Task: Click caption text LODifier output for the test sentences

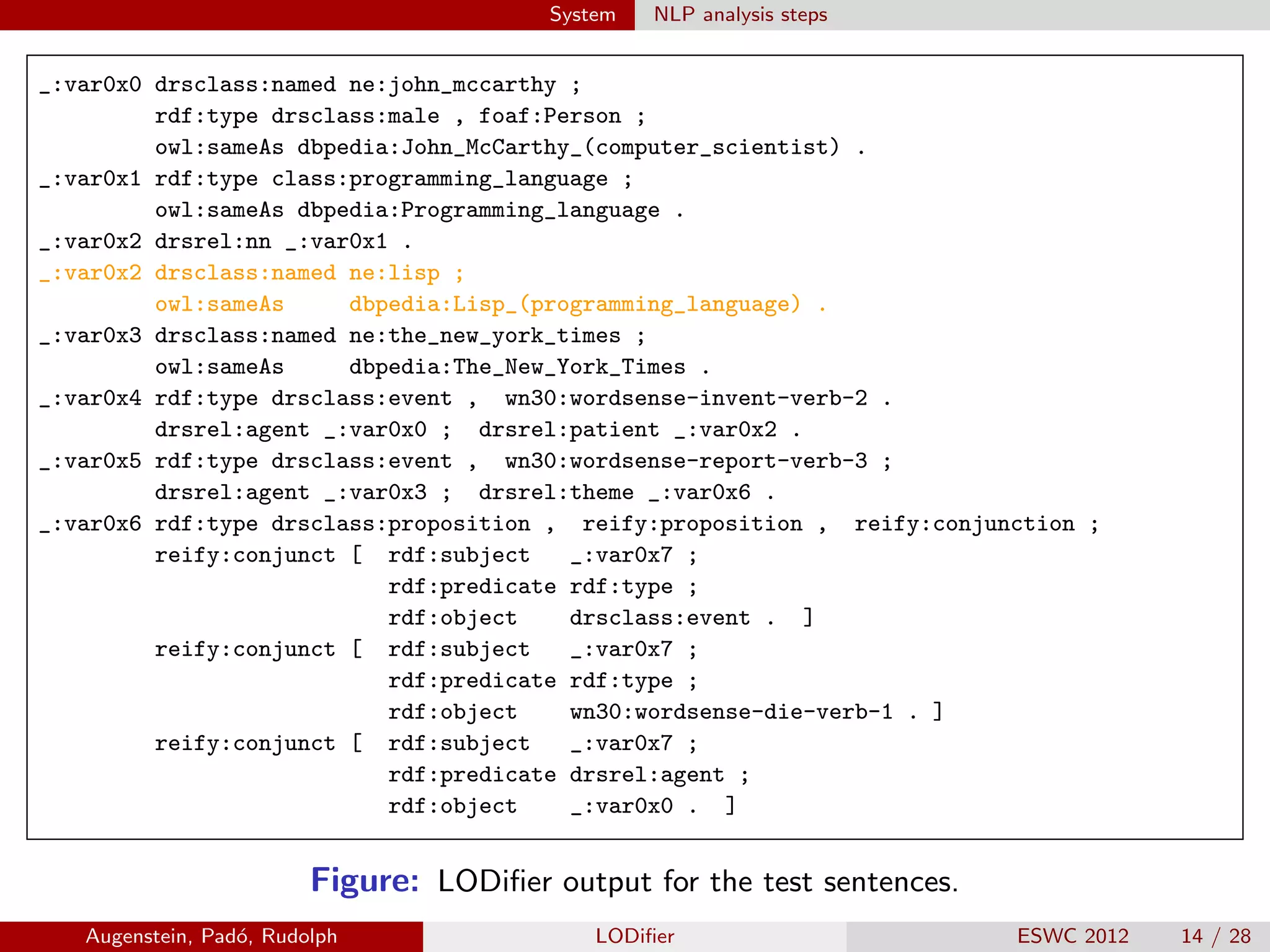Action: [698, 881]
